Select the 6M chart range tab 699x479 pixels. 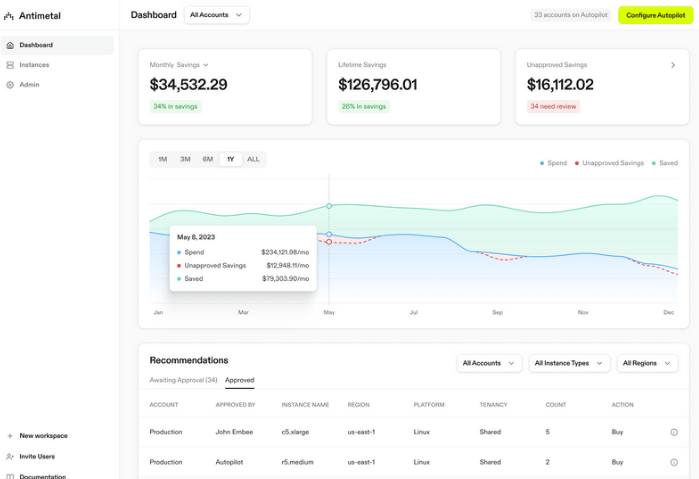click(208, 159)
